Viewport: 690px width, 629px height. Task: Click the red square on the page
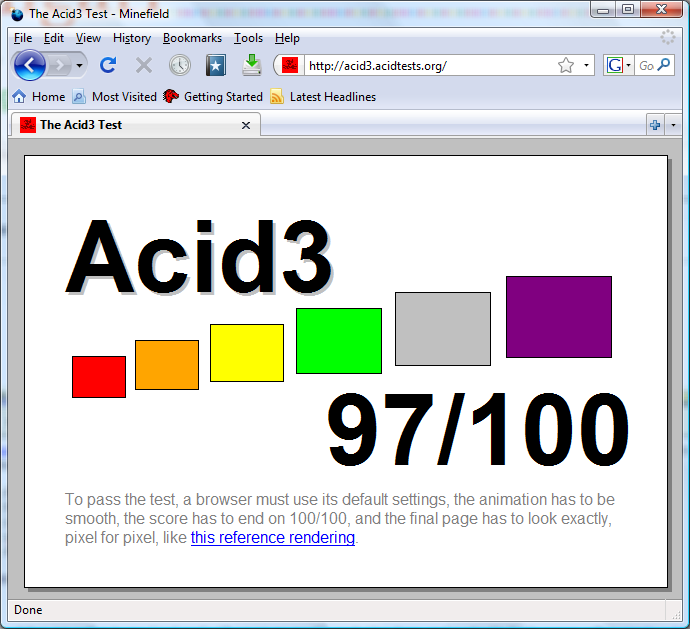pos(99,377)
